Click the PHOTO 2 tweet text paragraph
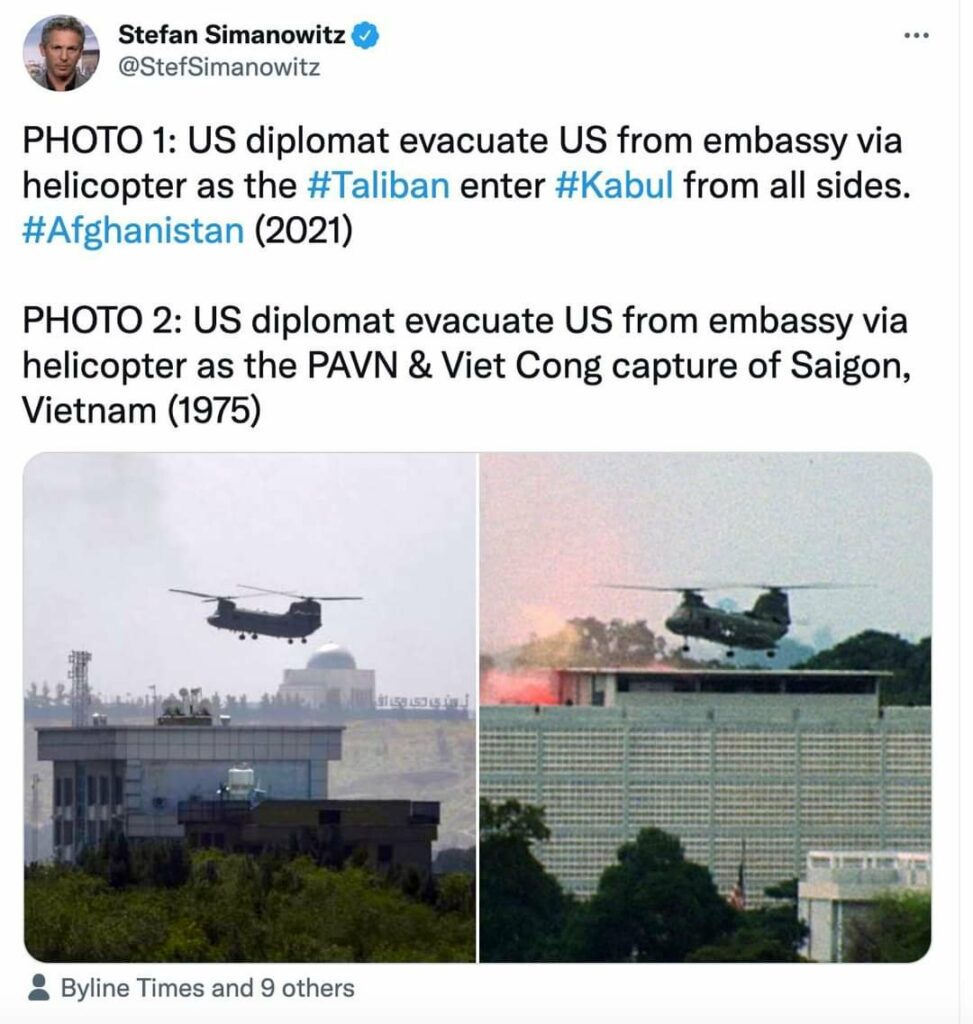 point(466,365)
